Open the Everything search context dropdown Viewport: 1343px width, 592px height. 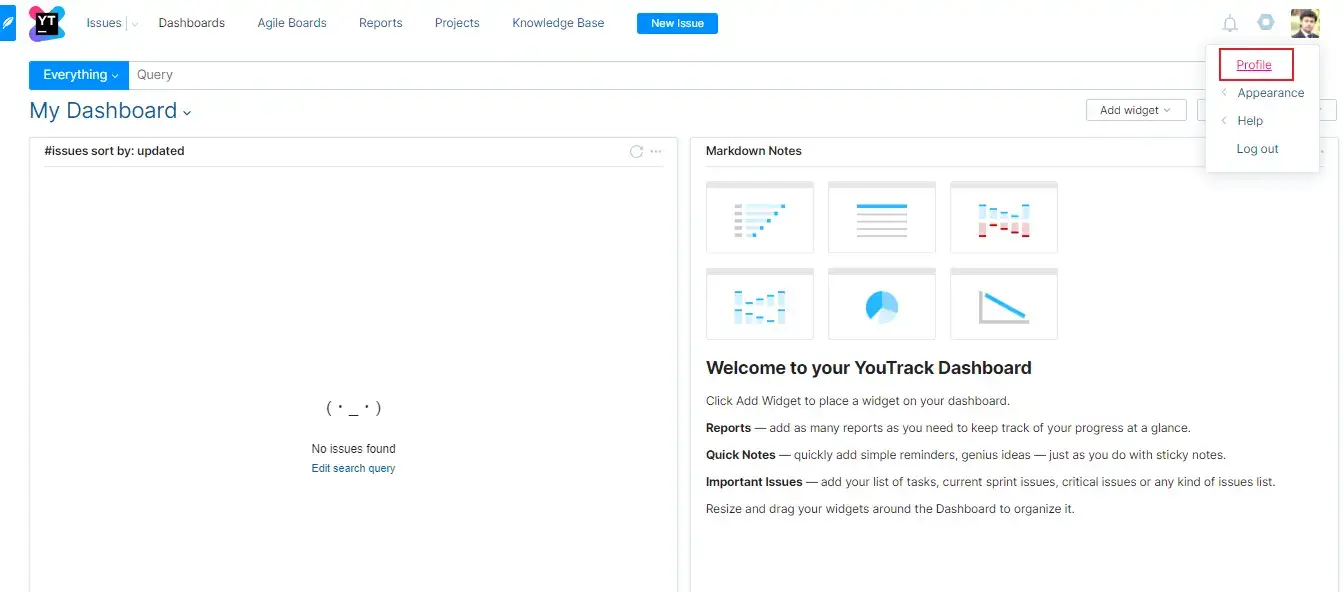[x=80, y=75]
